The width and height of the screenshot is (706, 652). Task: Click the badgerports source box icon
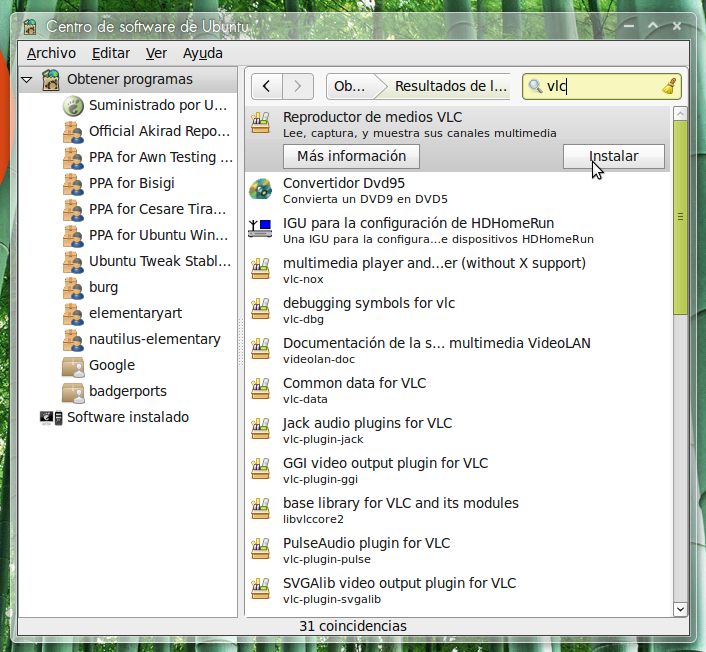coord(73,393)
